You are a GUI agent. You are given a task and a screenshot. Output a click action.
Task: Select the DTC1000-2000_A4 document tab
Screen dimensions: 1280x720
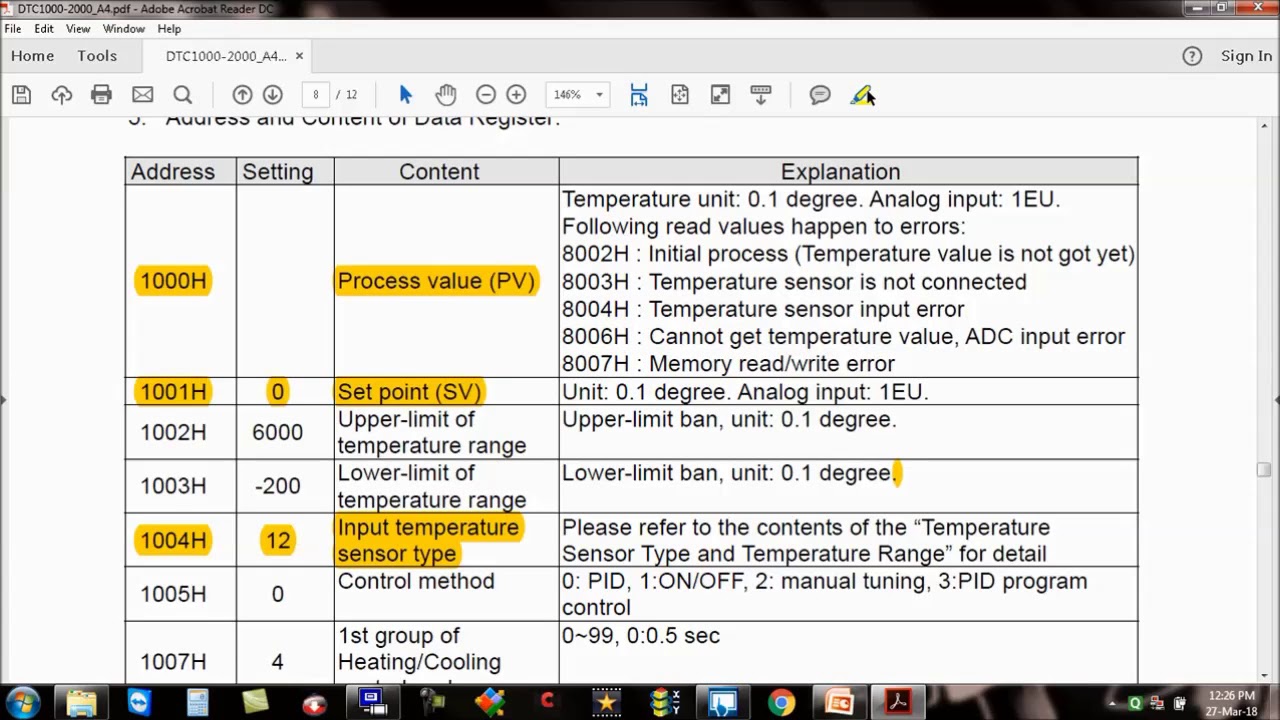coord(226,56)
